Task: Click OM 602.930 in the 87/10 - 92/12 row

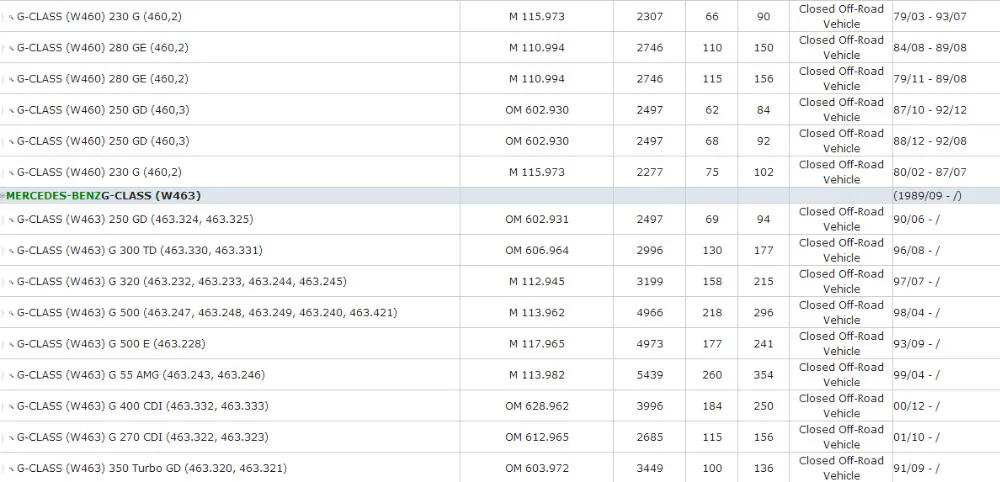Action: pos(537,110)
